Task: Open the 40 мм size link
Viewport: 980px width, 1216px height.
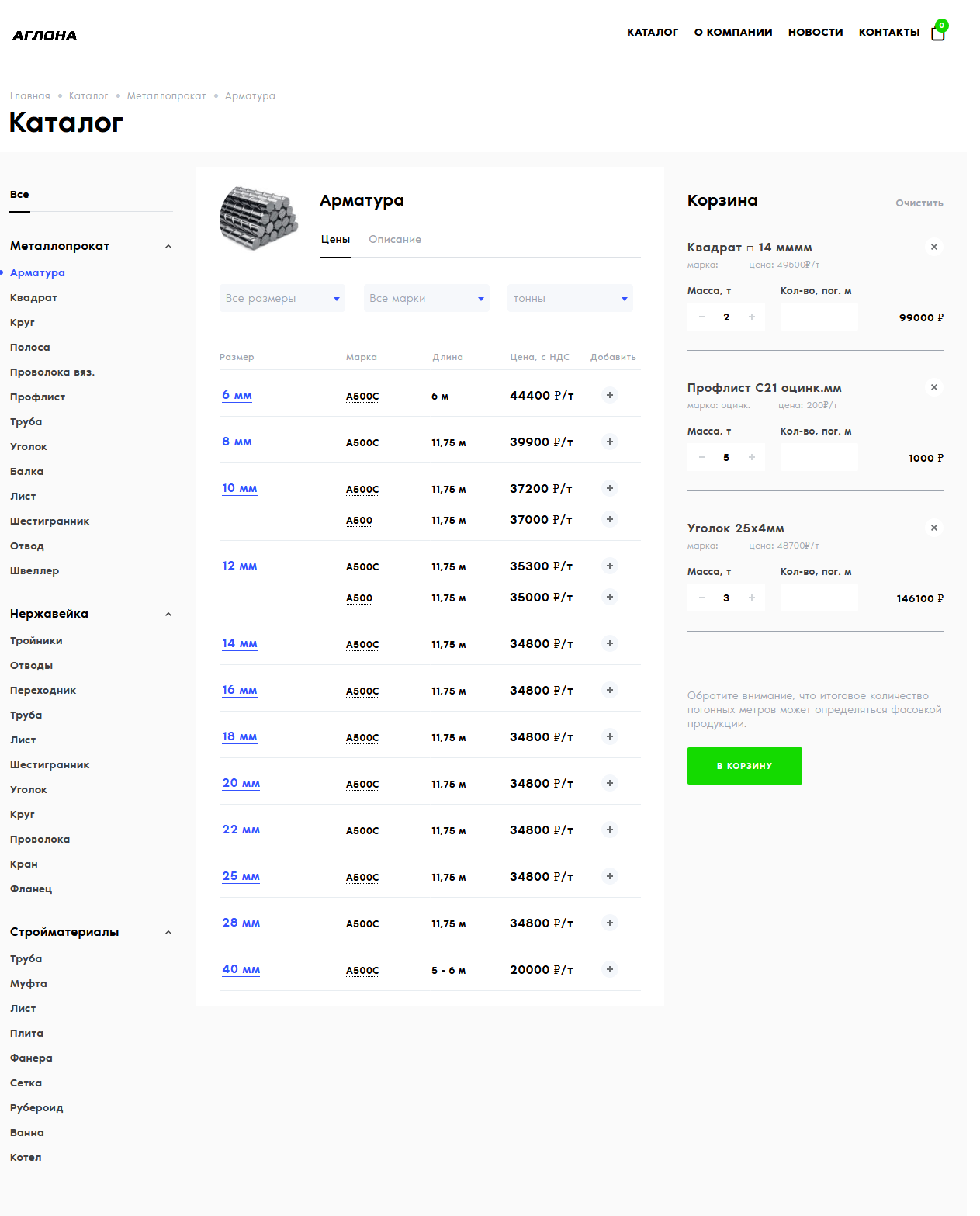Action: (x=241, y=969)
